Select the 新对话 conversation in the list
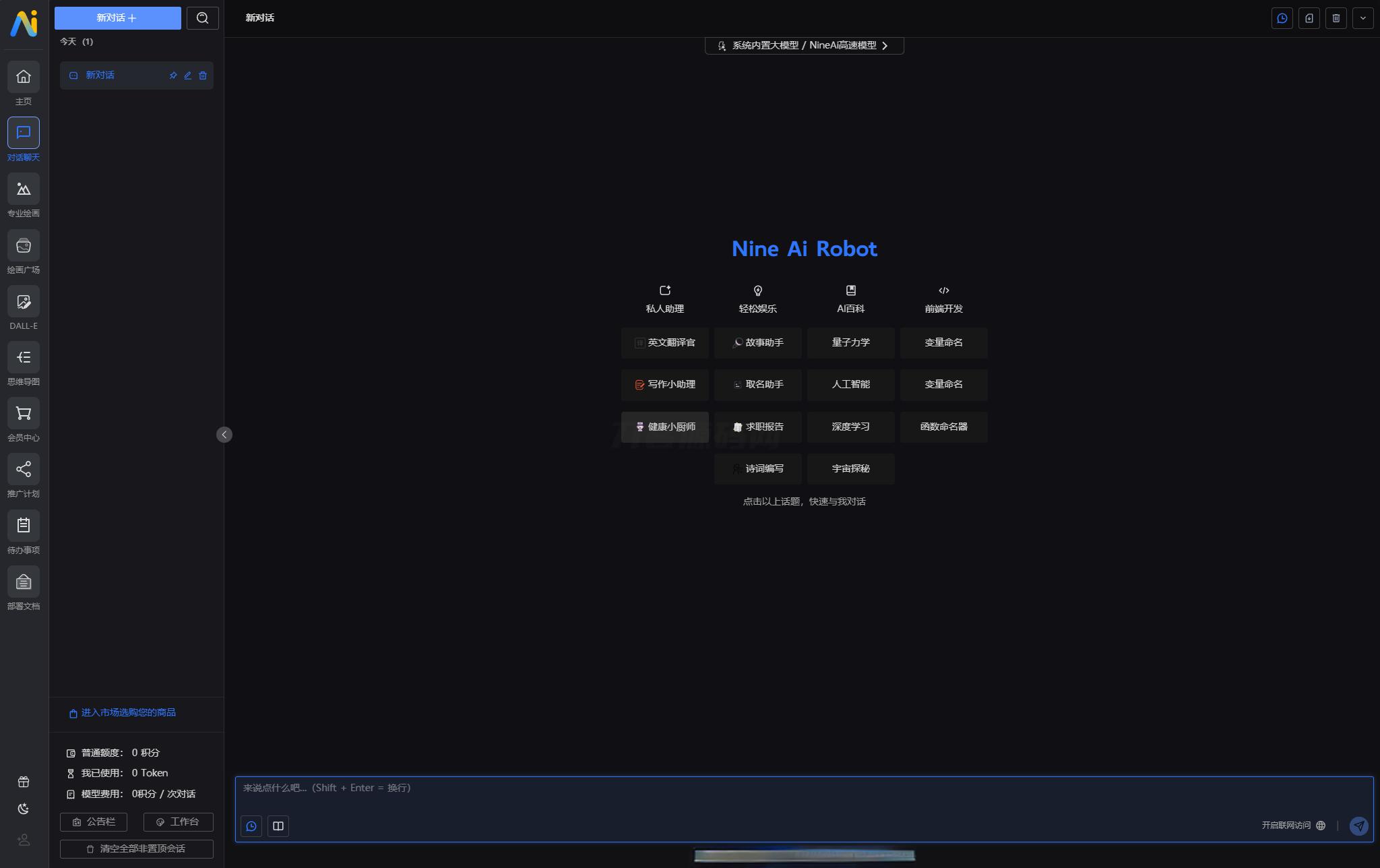The image size is (1380, 868). (x=137, y=75)
